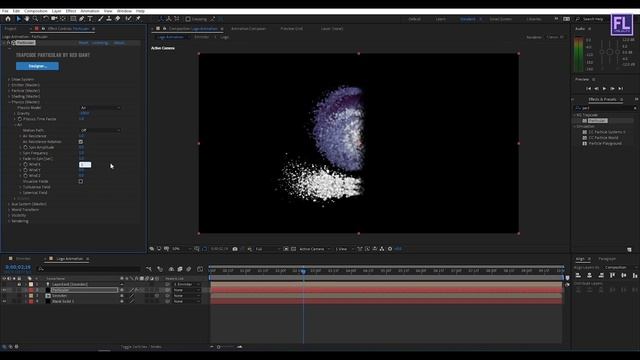
Task: Click the snapshot camera icon below viewer
Action: coord(235,249)
